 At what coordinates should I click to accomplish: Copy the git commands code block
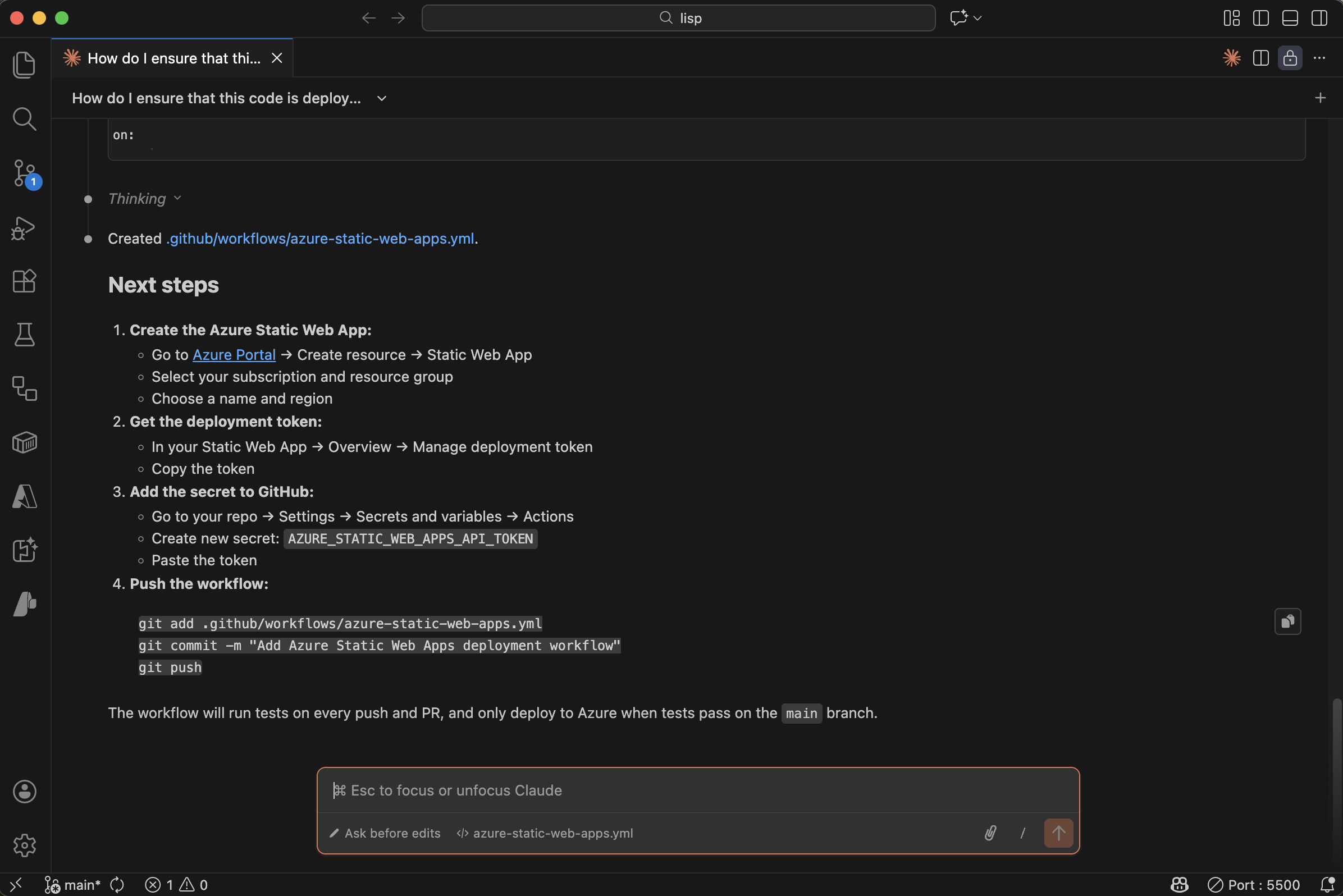(x=1287, y=621)
